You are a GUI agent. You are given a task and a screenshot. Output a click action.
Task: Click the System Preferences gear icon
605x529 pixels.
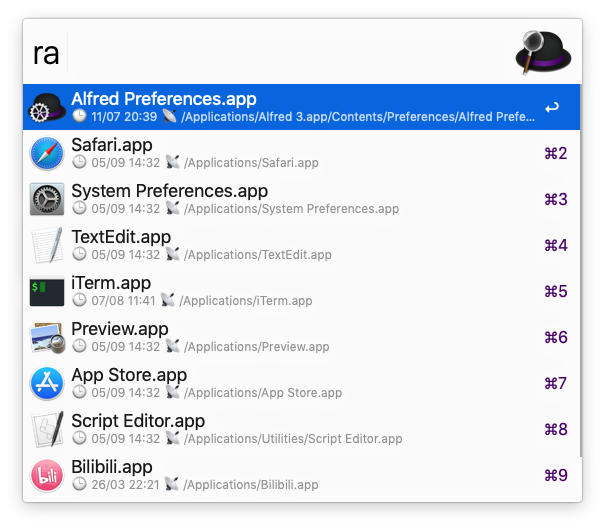click(x=47, y=199)
